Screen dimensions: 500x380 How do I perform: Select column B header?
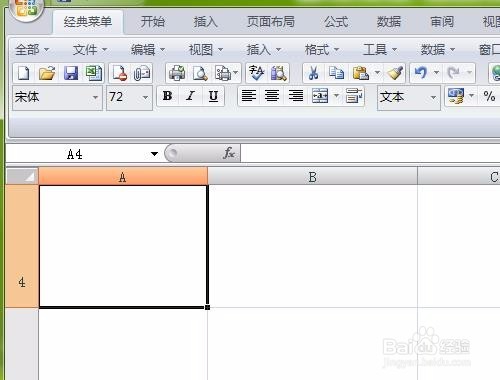[312, 176]
